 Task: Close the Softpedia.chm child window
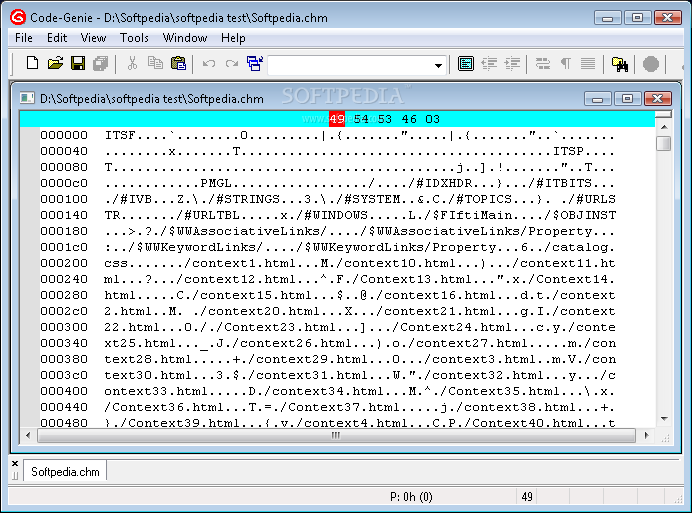point(658,98)
